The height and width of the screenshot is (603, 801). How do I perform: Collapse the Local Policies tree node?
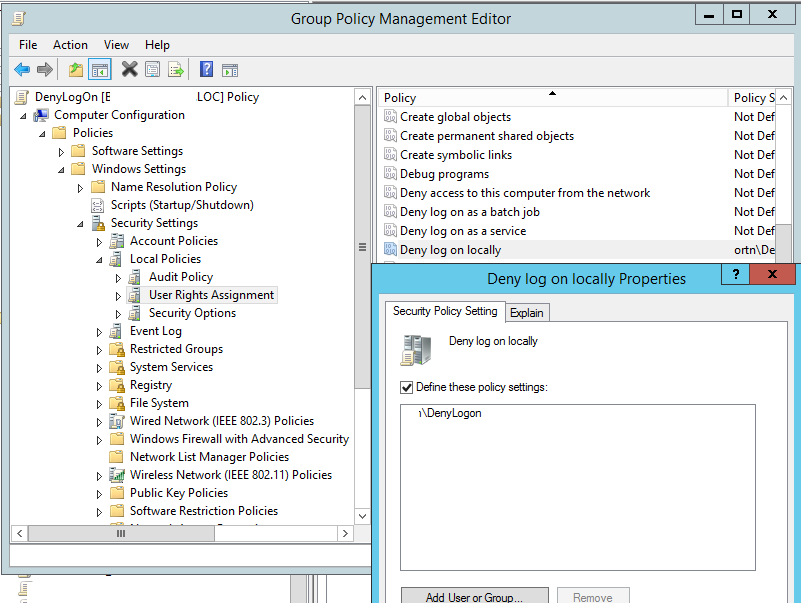(99, 260)
